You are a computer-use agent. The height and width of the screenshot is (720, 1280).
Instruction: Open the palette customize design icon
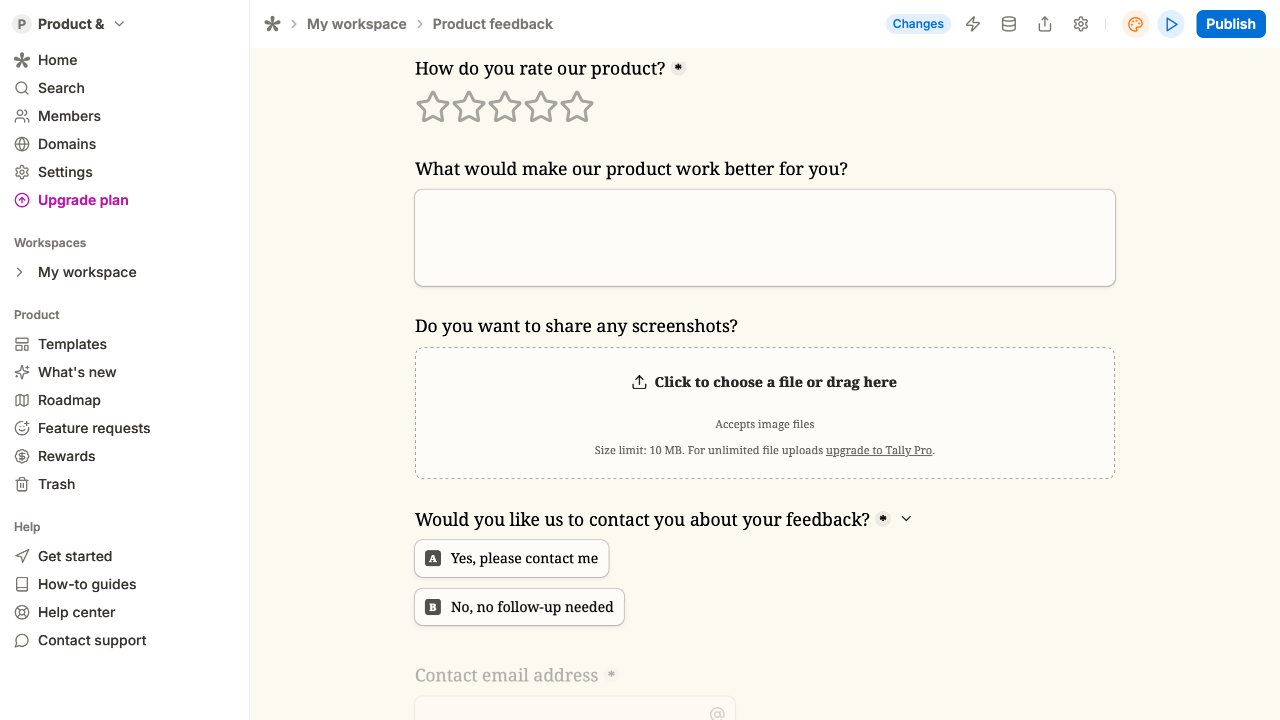pyautogui.click(x=1135, y=24)
